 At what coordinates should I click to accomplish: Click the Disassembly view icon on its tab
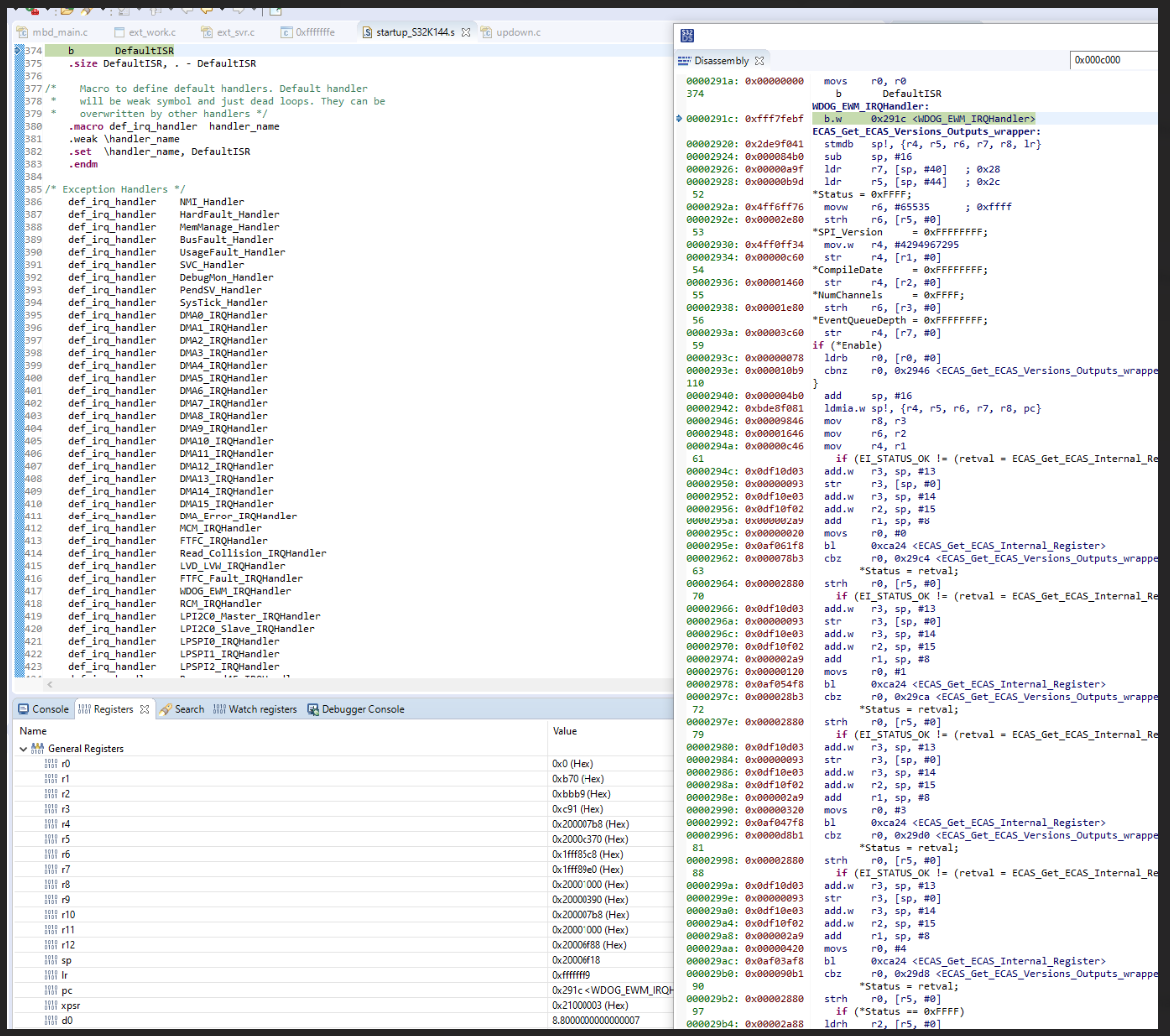[x=685, y=59]
